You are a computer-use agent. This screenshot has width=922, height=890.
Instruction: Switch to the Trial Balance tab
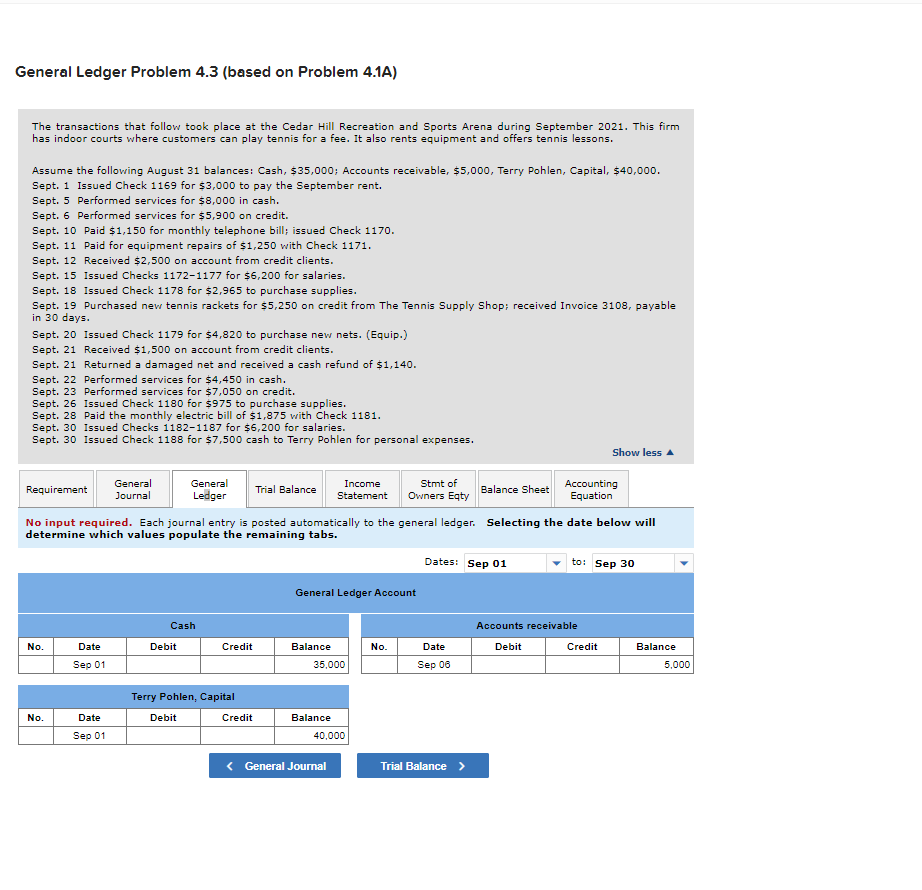tap(285, 489)
